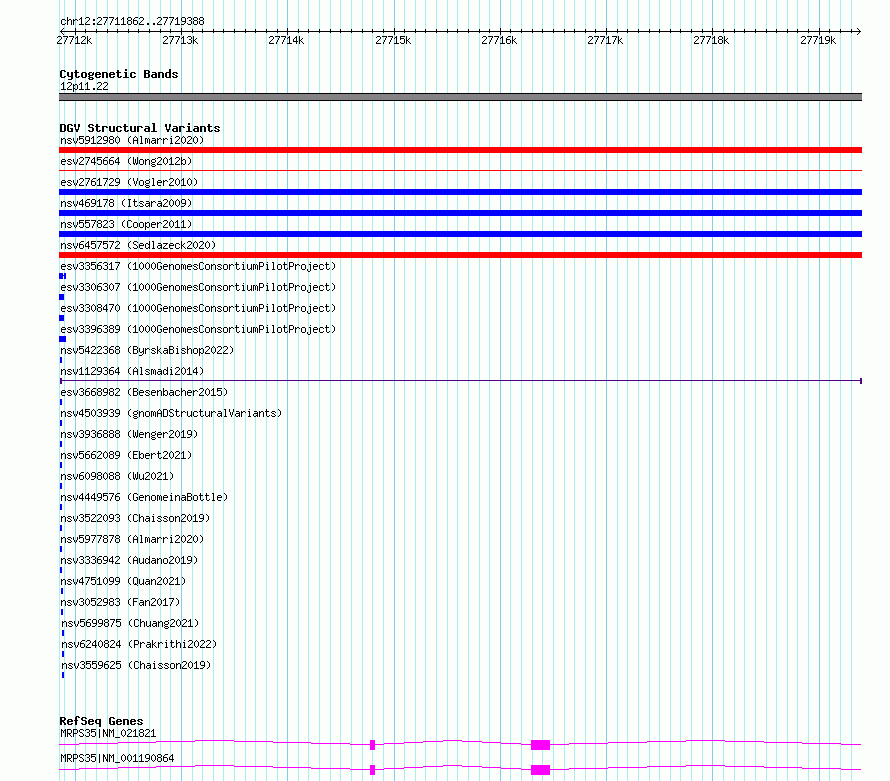Open nsv4503939 (gnomADStructuralVariants) entry

coord(171,413)
